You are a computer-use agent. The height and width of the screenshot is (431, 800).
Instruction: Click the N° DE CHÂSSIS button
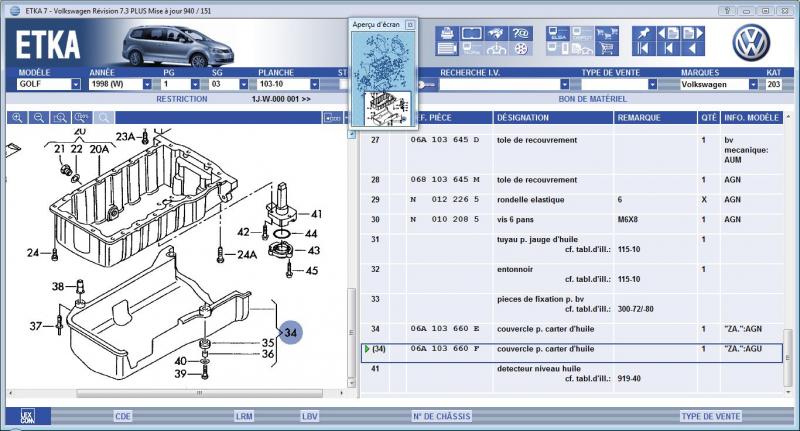442,416
